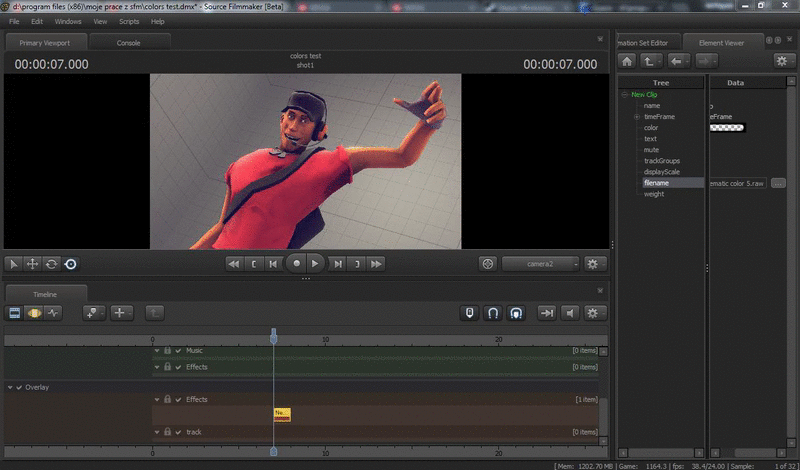The height and width of the screenshot is (470, 800).
Task: Toggle lock on the overlay Effects track
Action: (x=168, y=399)
